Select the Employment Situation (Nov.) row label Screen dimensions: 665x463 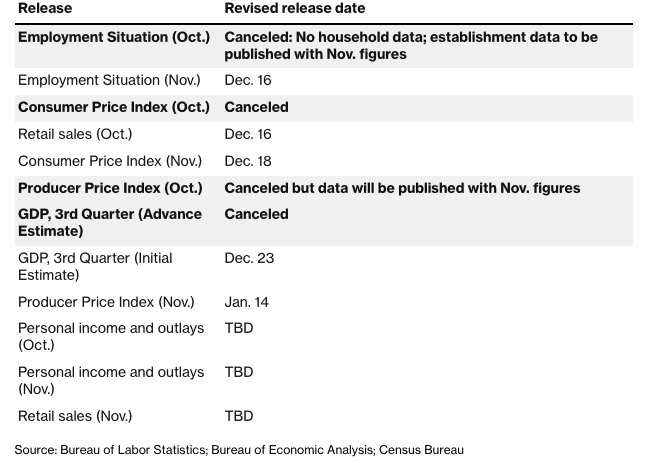pos(109,80)
